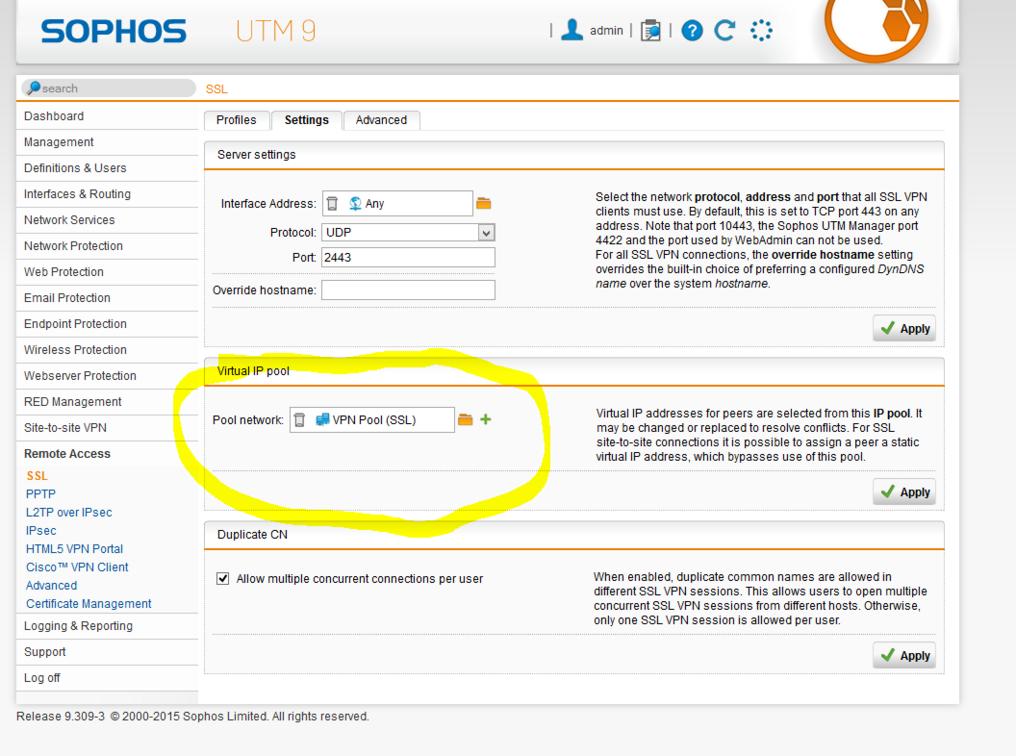Open the Support menu
This screenshot has height=756, width=1016.
pyautogui.click(x=107, y=652)
